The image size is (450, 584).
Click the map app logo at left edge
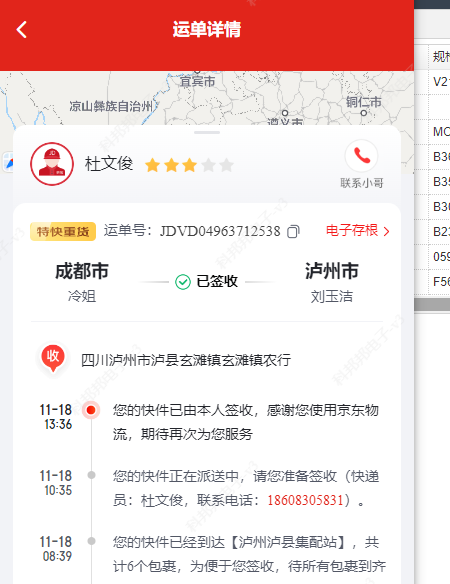(7, 162)
